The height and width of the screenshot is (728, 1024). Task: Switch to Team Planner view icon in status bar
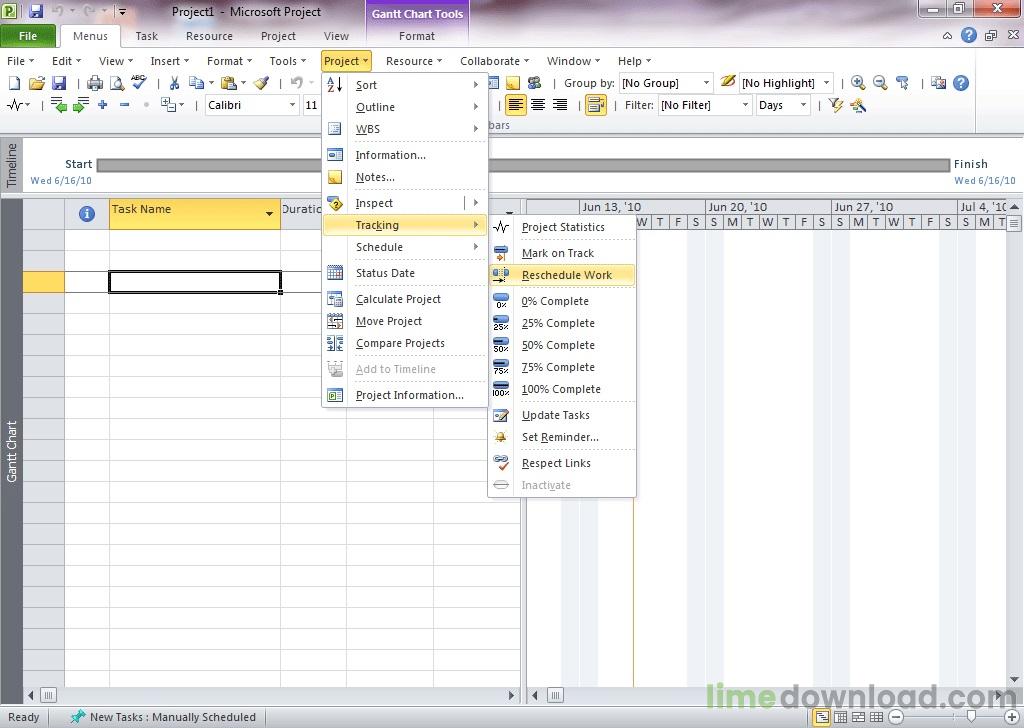858,718
